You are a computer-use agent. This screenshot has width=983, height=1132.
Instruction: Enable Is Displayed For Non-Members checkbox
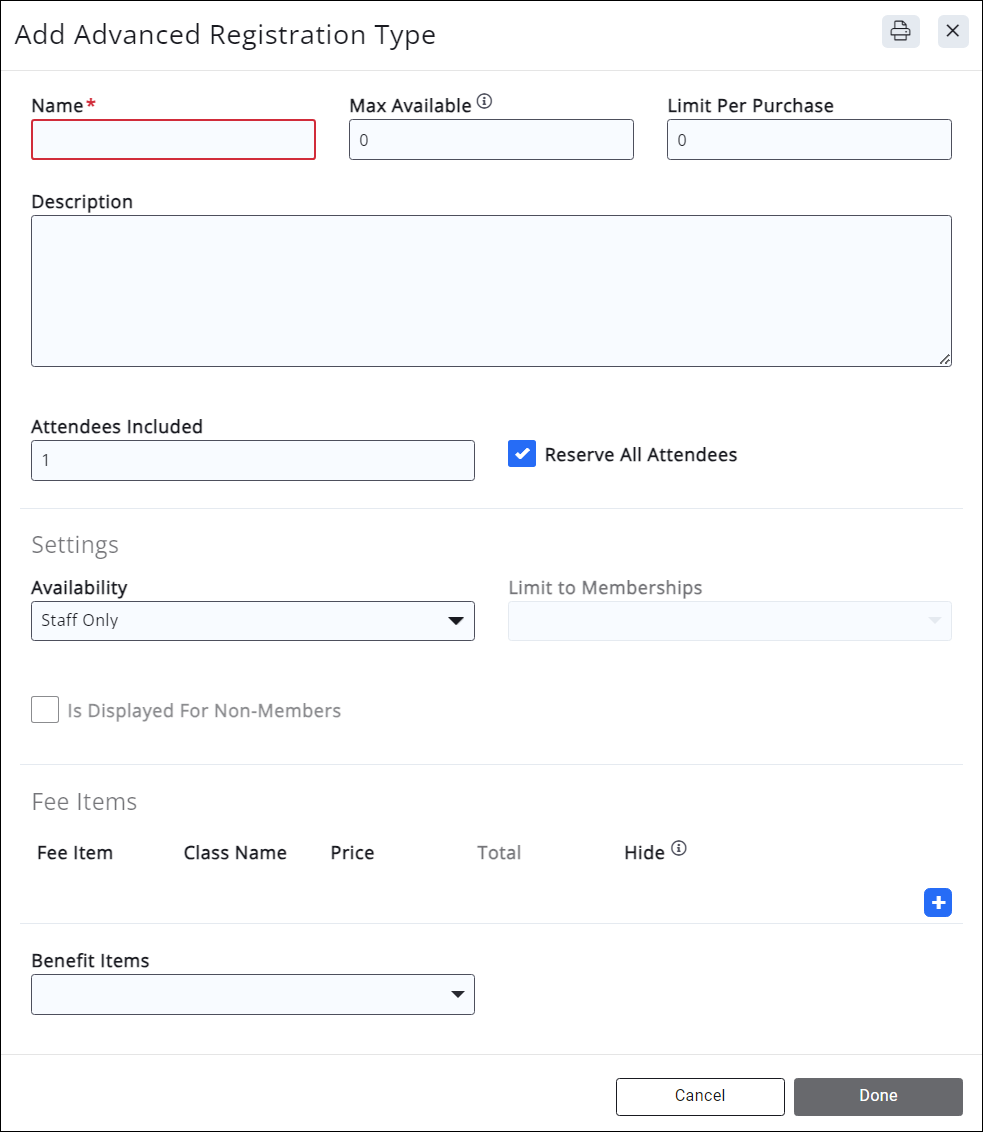(45, 710)
